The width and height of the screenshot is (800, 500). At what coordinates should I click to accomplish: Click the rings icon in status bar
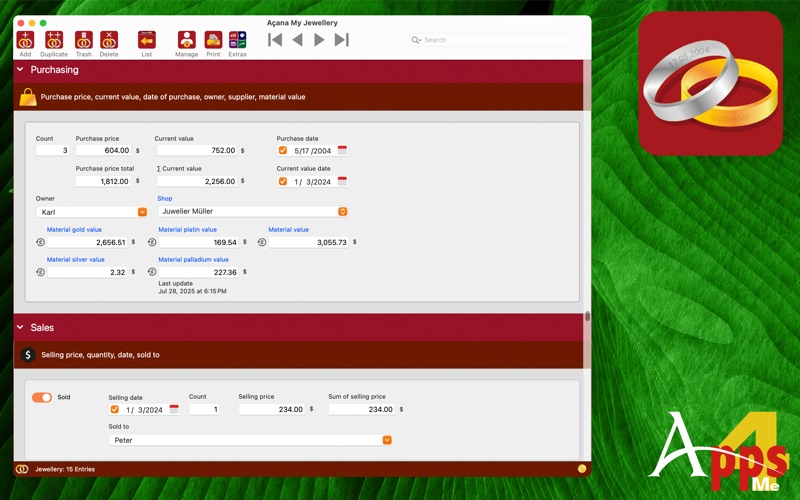pos(22,469)
